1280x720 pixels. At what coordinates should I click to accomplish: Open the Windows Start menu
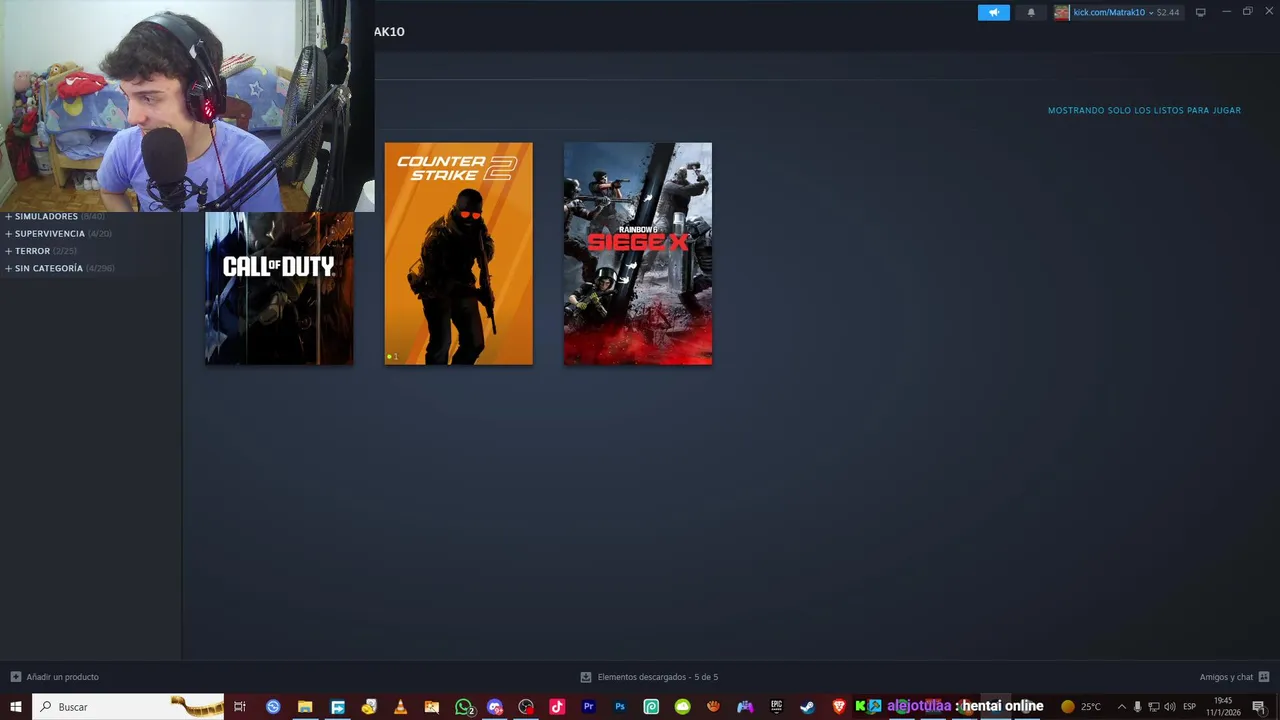(x=16, y=707)
